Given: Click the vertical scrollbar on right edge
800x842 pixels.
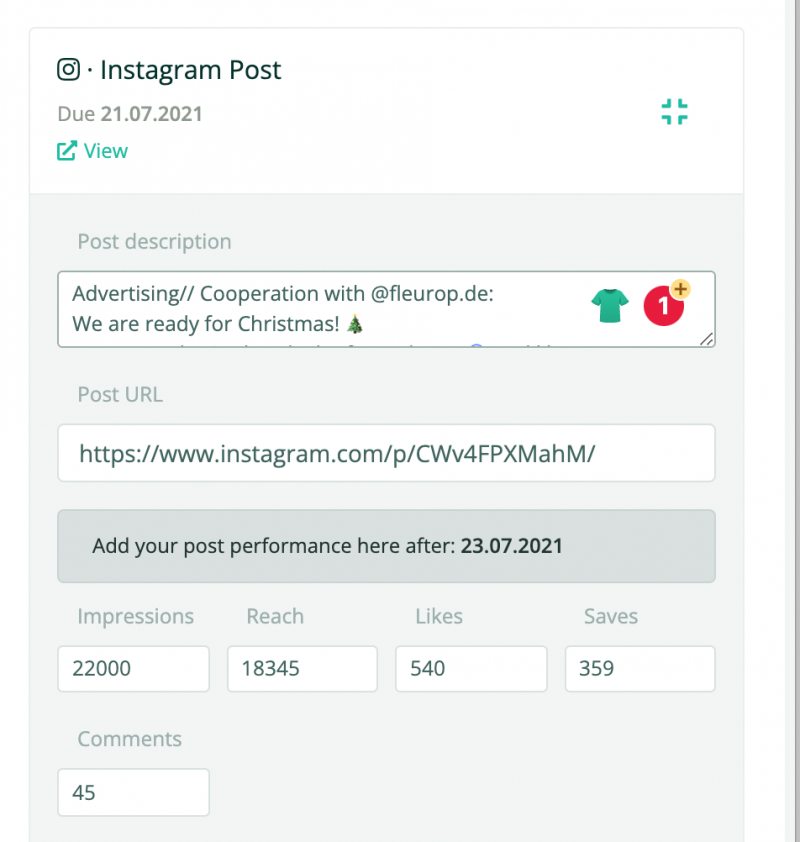Looking at the screenshot, I should [x=792, y=421].
